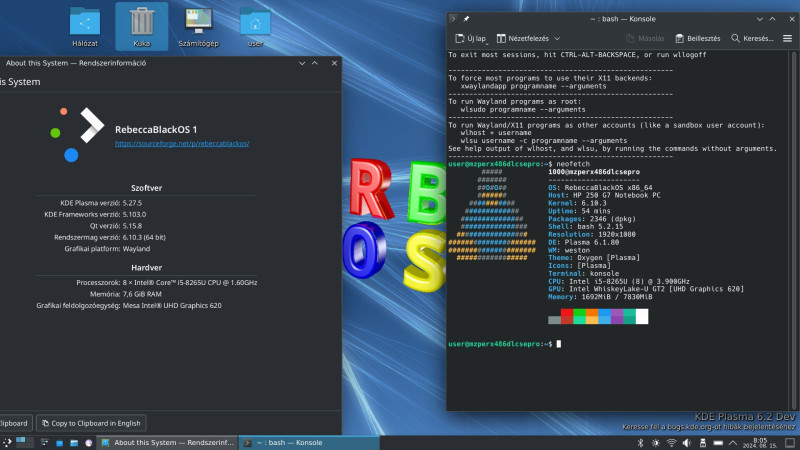Switch to About this System taskbar entry
Image resolution: width=800 pixels, height=450 pixels.
click(x=168, y=443)
